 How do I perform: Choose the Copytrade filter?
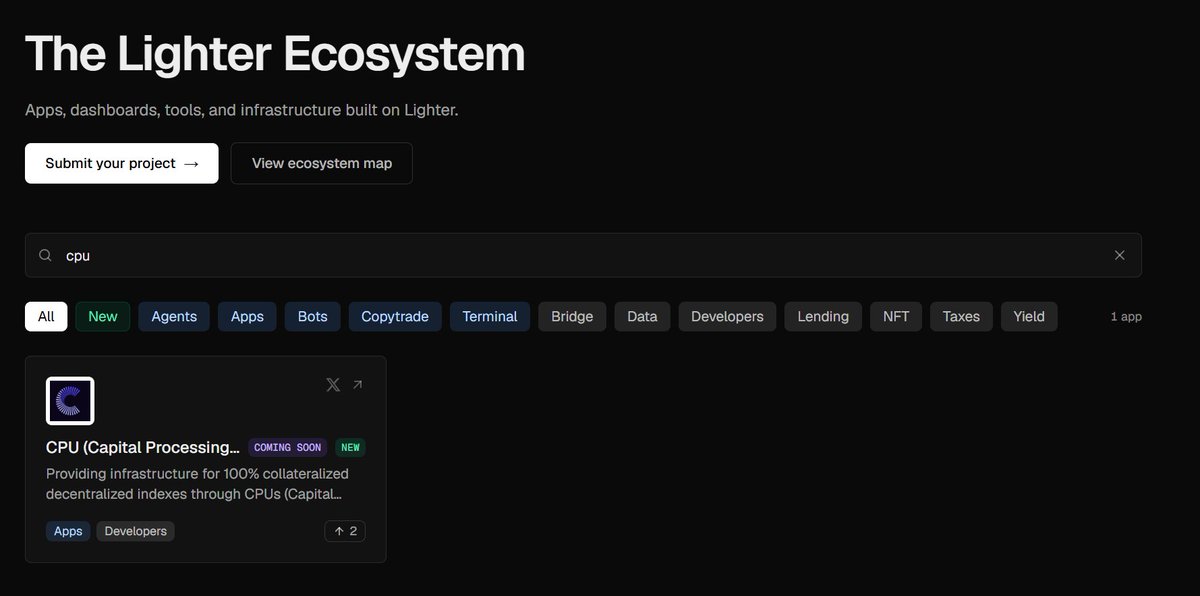pyautogui.click(x=395, y=316)
